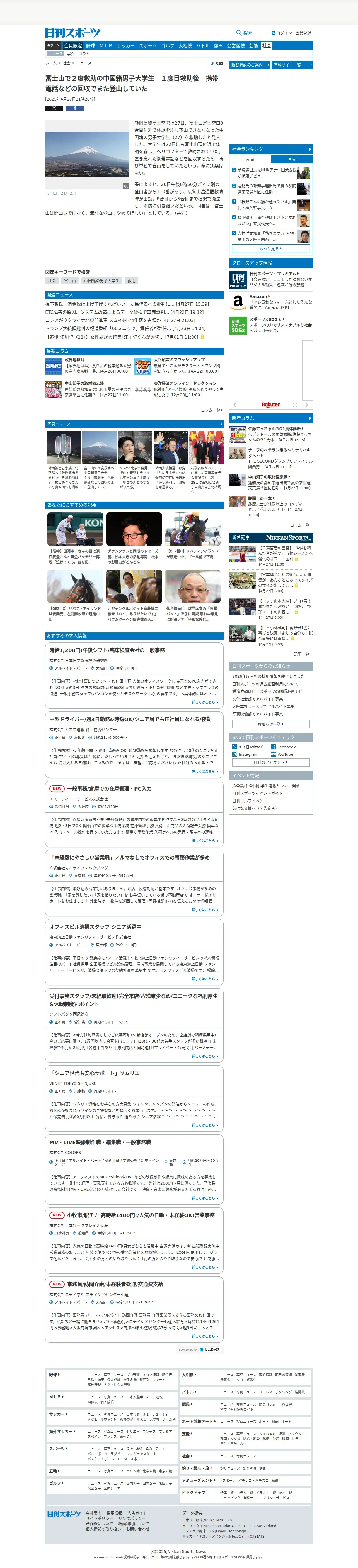
Task: Click the Rakuten logo in ad
Action: 271,405
